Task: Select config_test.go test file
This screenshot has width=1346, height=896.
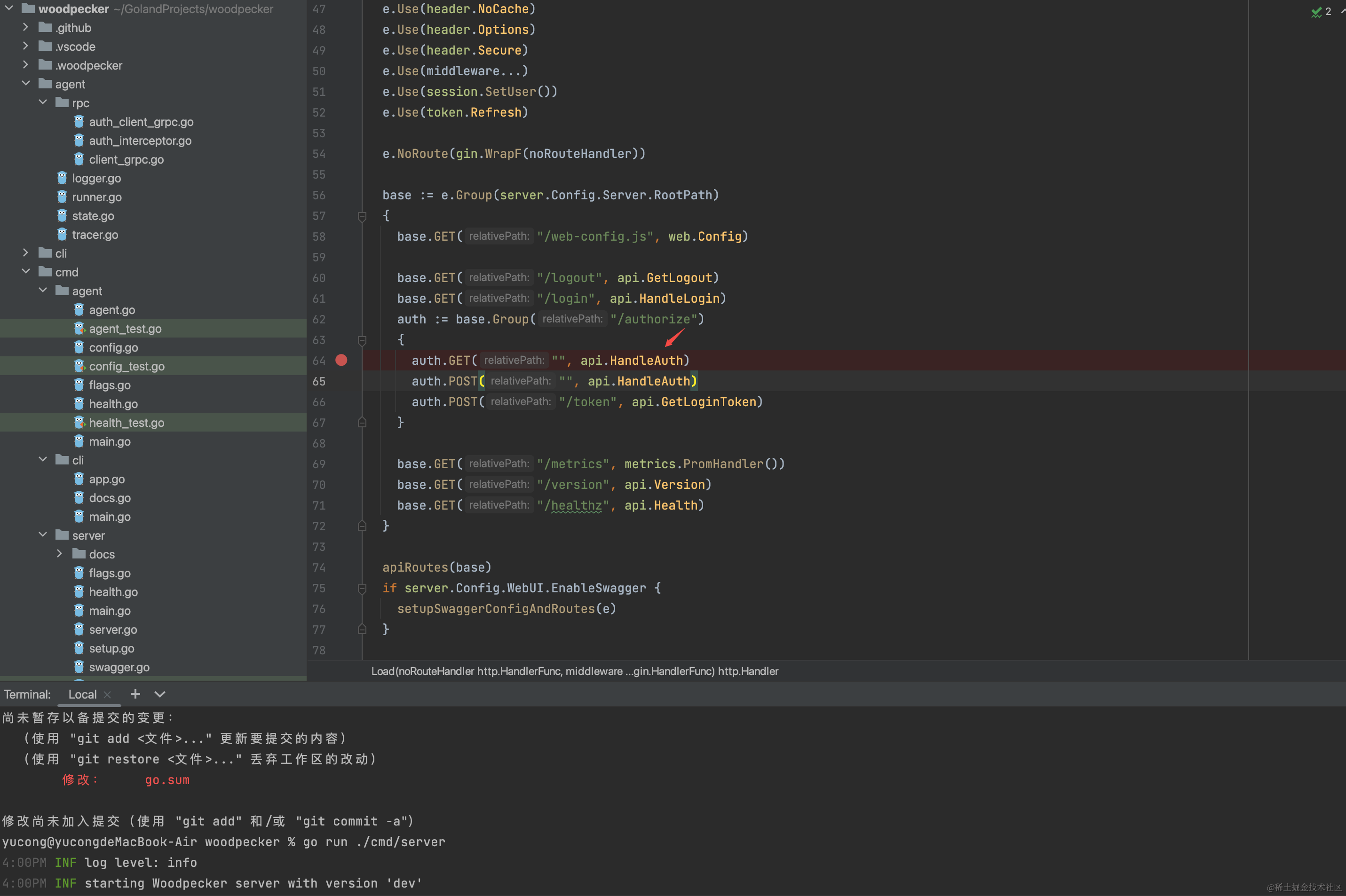Action: click(x=127, y=366)
